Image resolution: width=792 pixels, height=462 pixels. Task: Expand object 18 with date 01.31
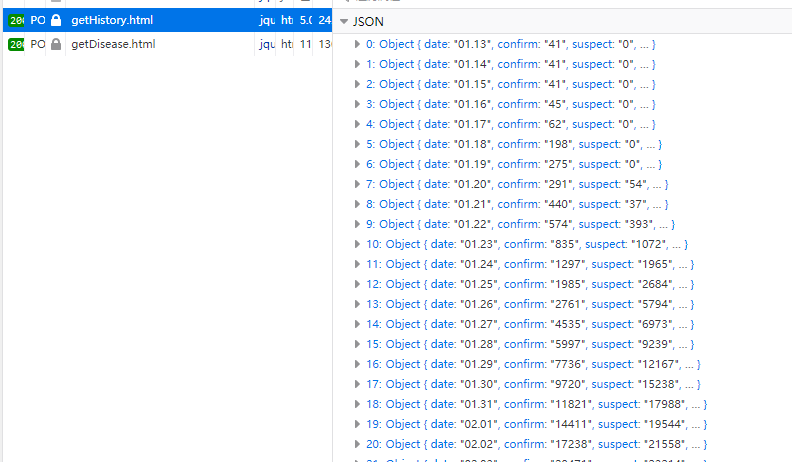[357, 404]
